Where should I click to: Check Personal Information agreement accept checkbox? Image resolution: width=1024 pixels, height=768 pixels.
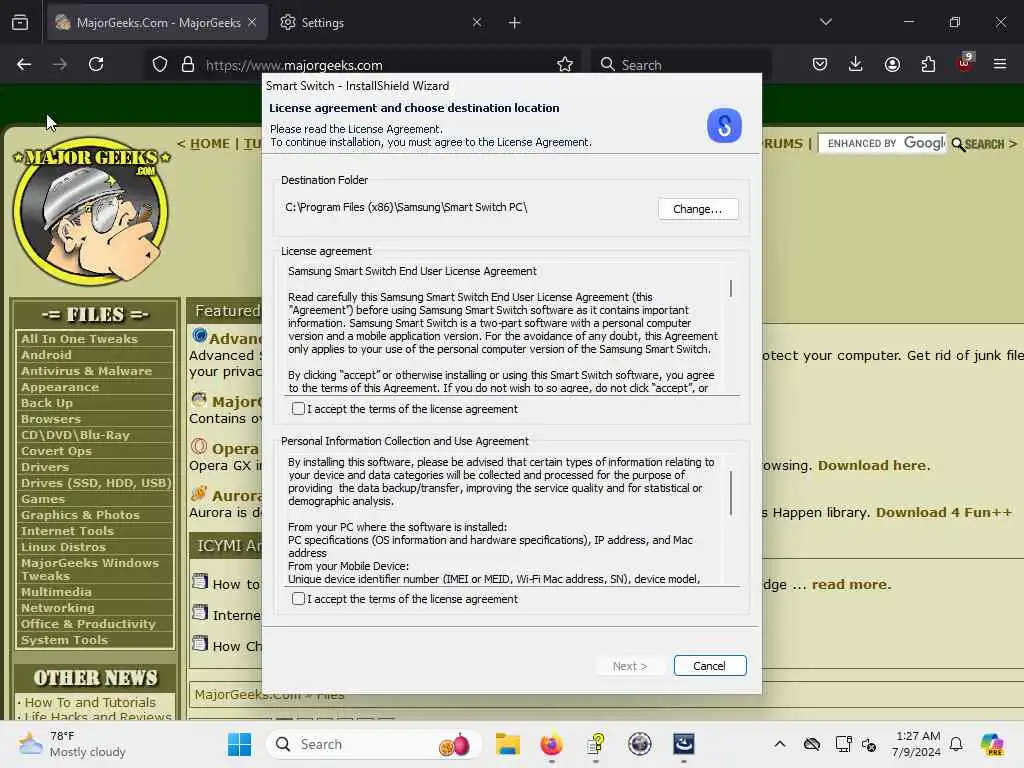point(298,599)
